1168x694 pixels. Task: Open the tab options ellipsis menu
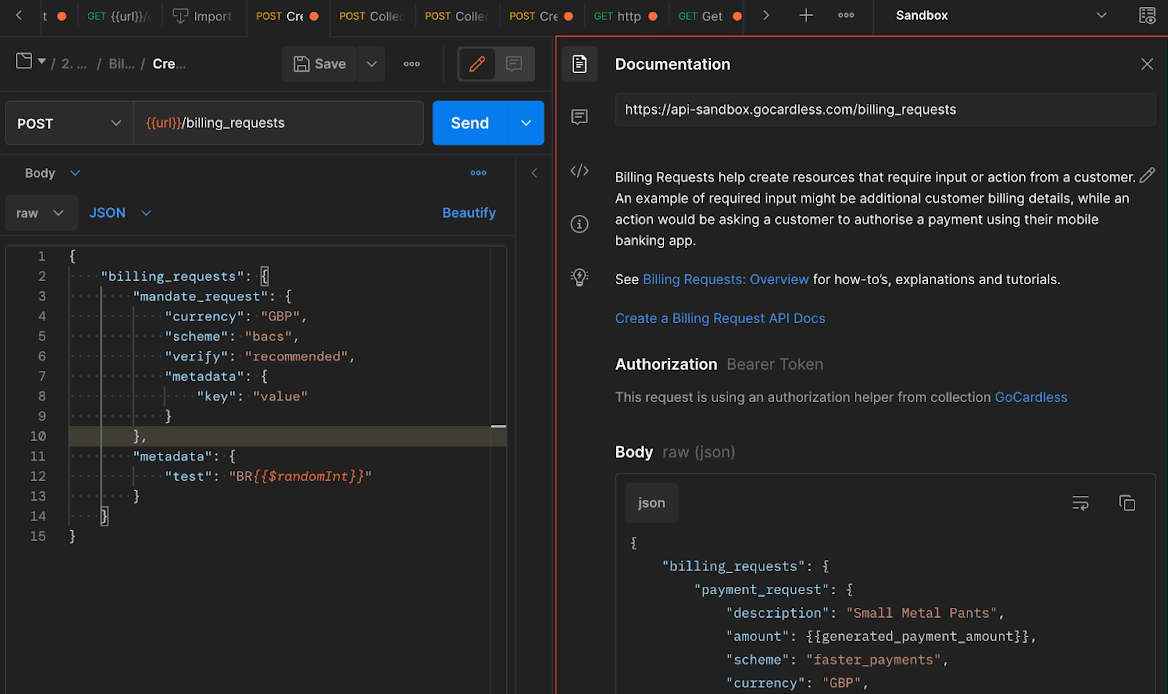(845, 16)
